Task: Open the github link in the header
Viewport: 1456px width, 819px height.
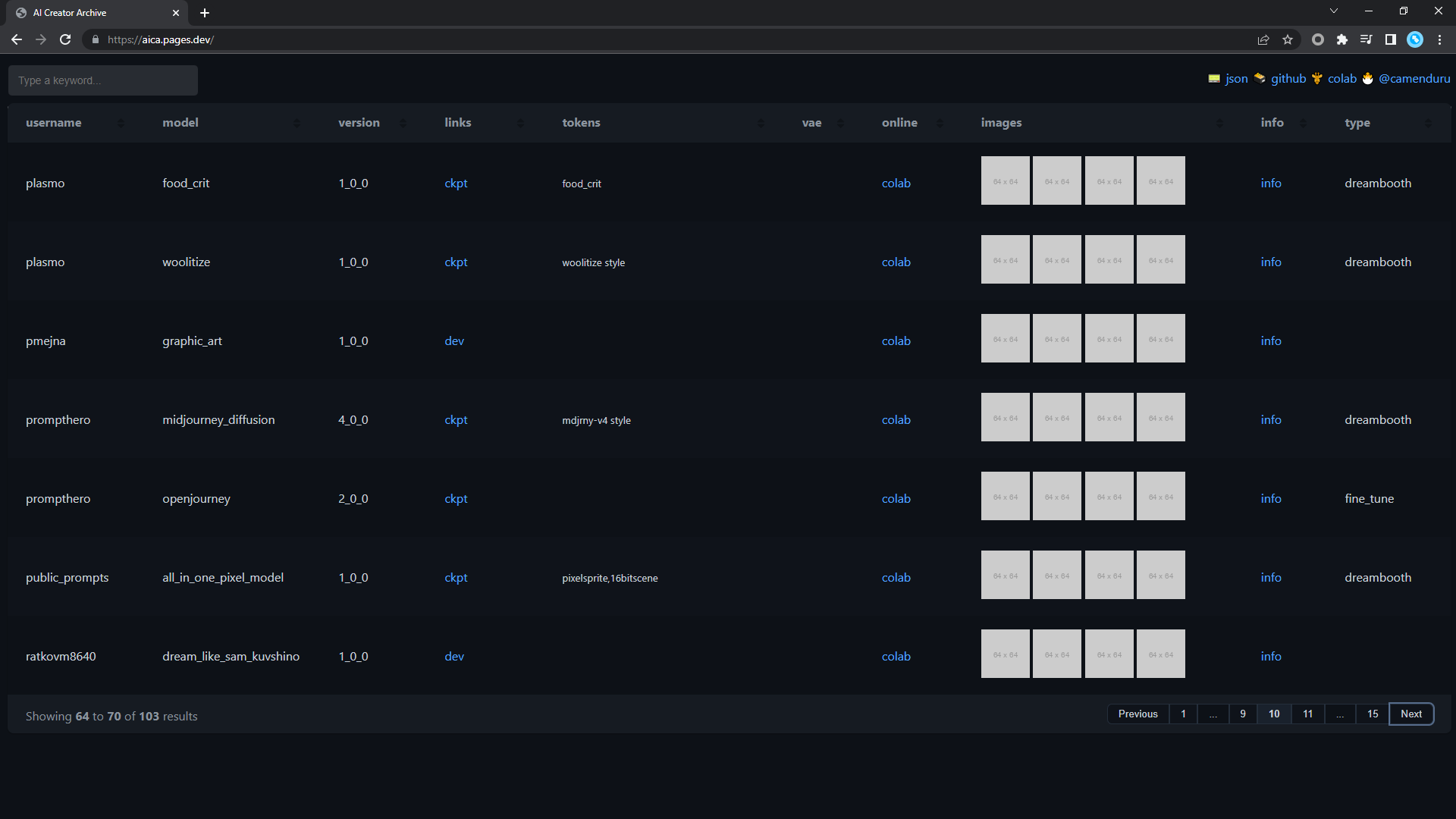Action: tap(1288, 79)
